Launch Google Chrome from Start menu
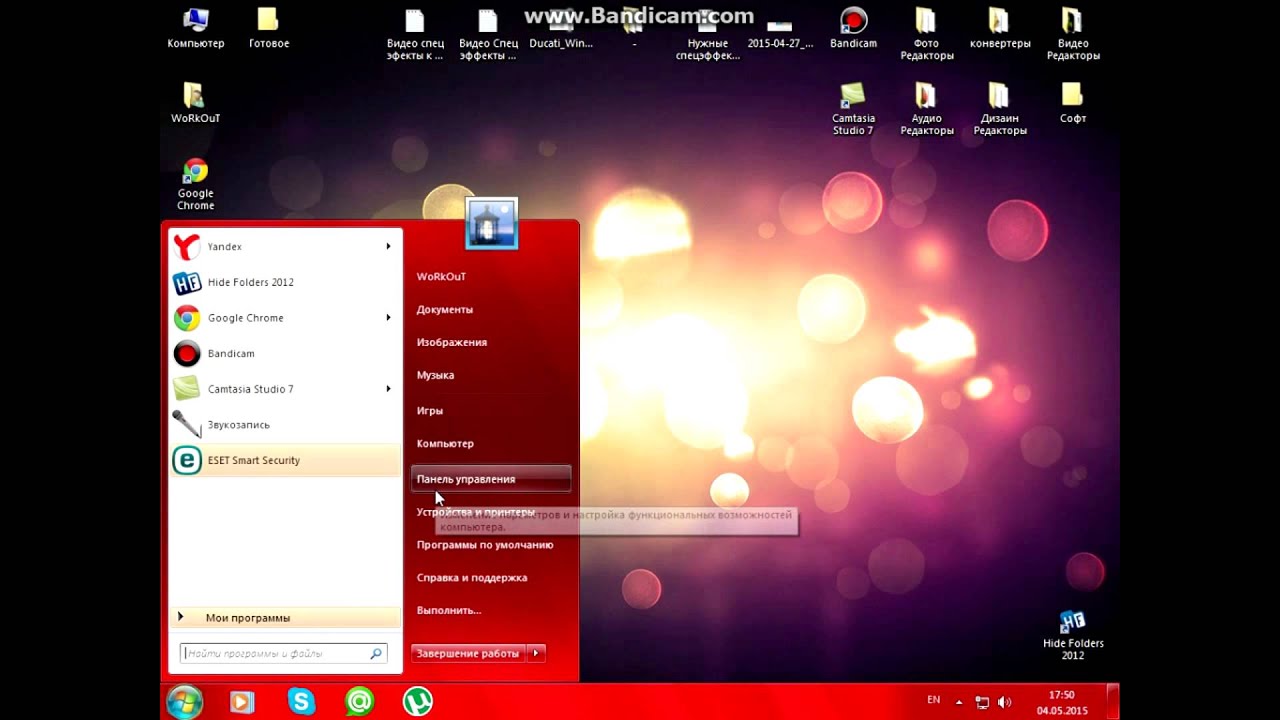 point(285,317)
